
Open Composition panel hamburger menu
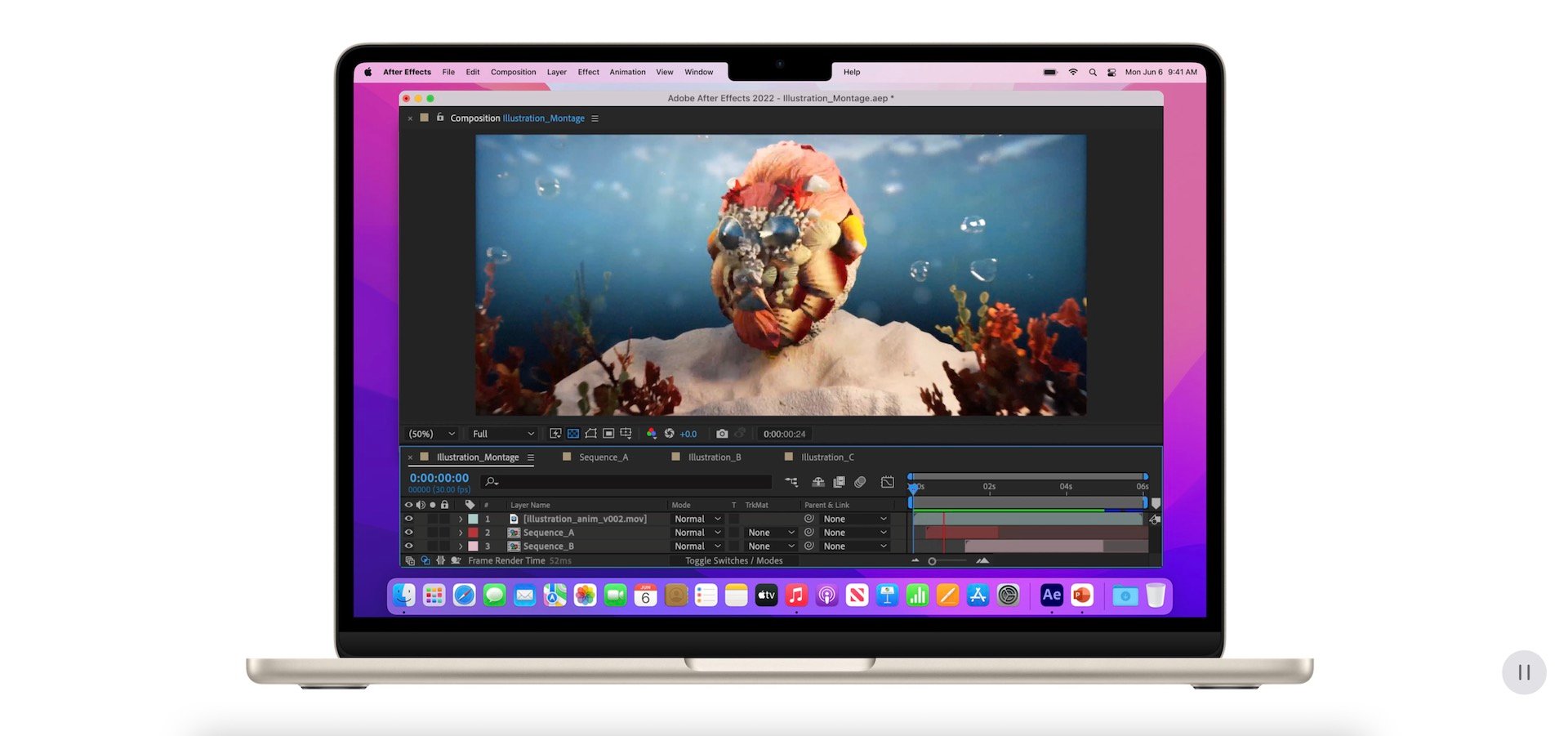point(595,118)
